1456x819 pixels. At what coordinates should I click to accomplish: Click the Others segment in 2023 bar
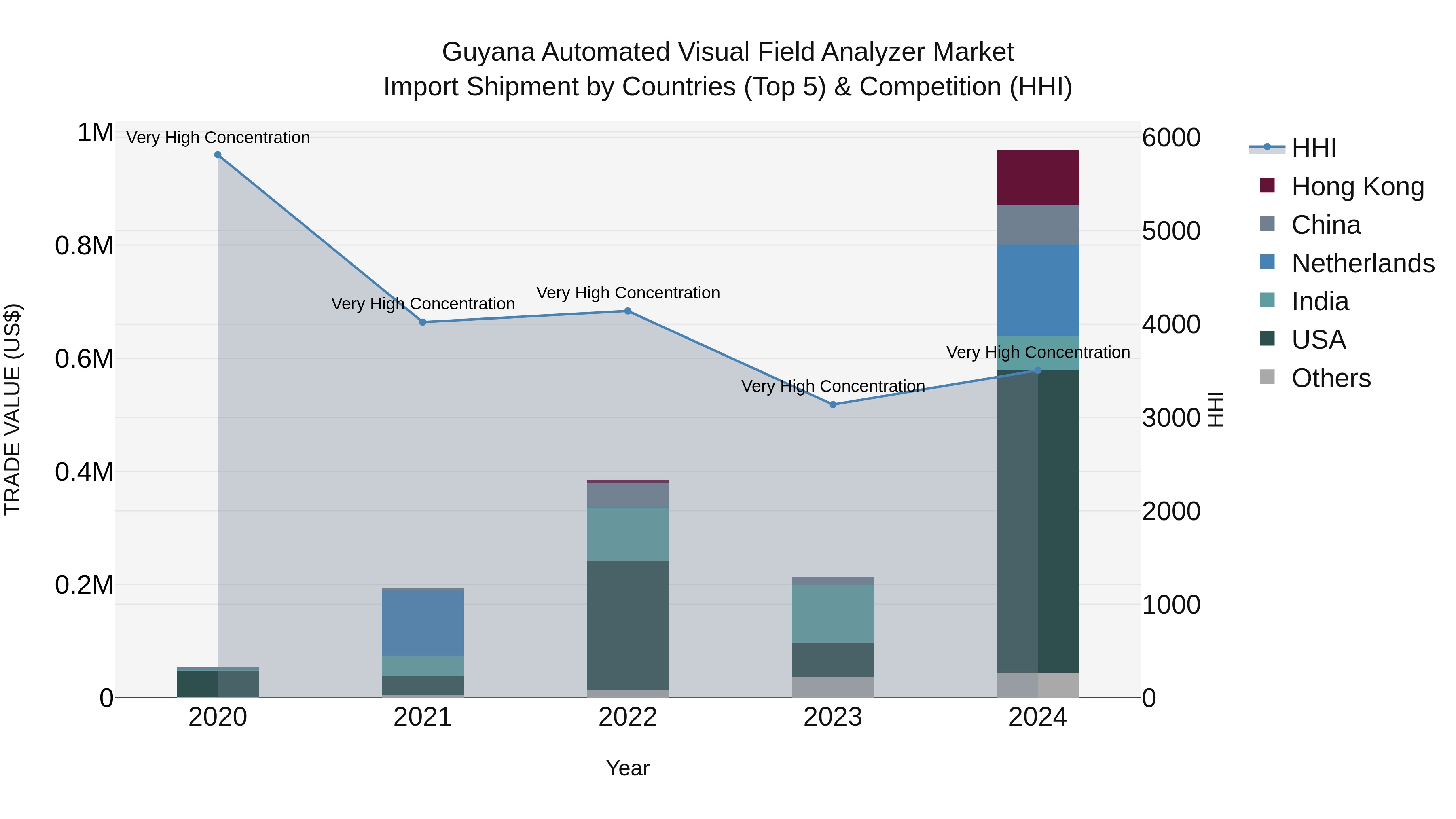coord(833,687)
